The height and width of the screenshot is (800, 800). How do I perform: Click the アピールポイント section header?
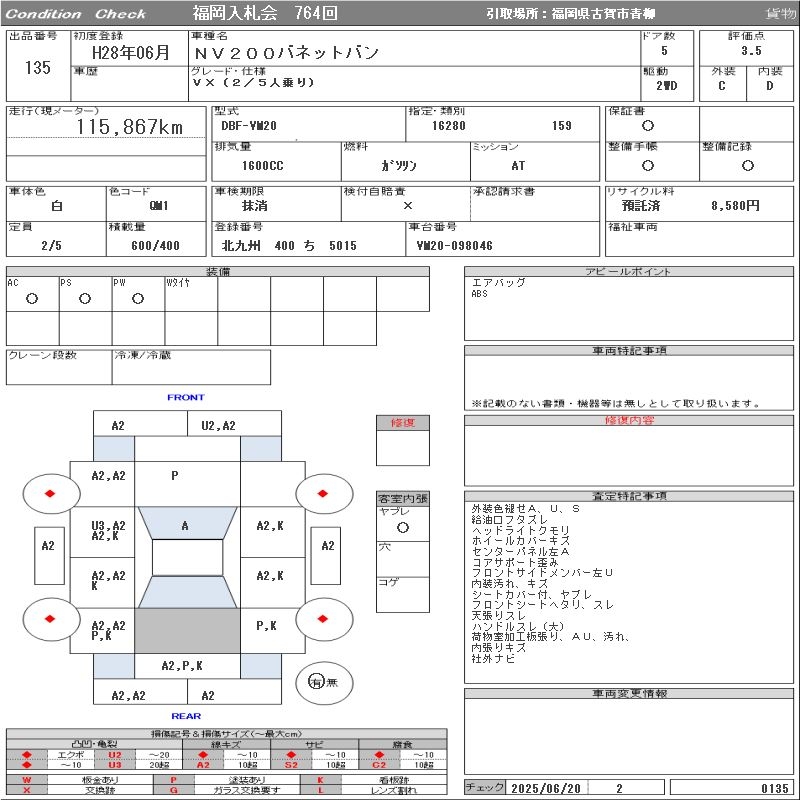[629, 271]
